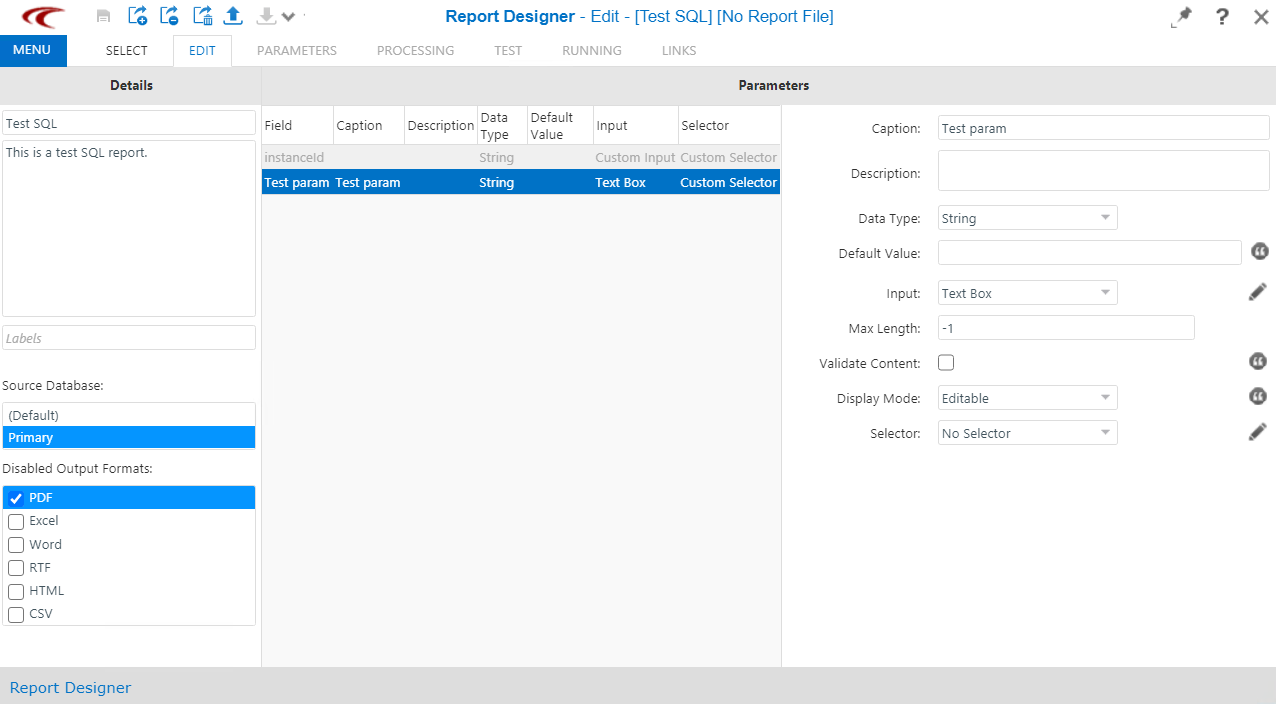Viewport: 1276px width, 704px height.
Task: Pin the Report Designer window
Action: tap(1181, 17)
